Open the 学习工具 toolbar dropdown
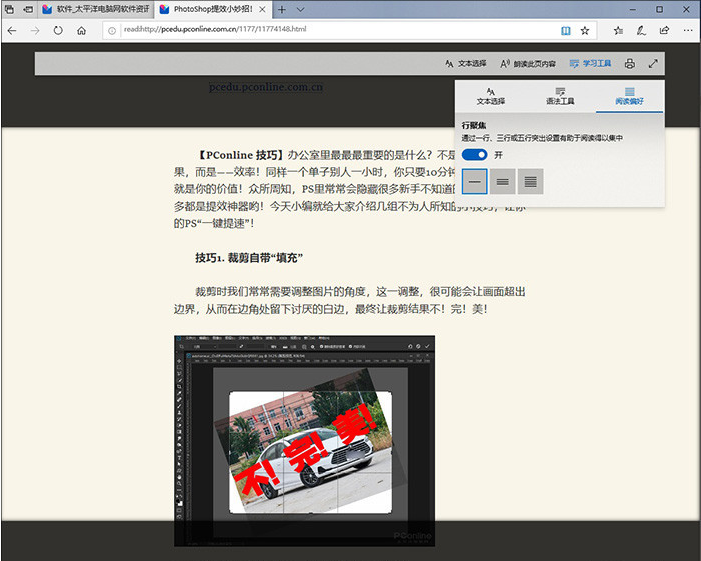This screenshot has width=701, height=561. click(x=590, y=63)
